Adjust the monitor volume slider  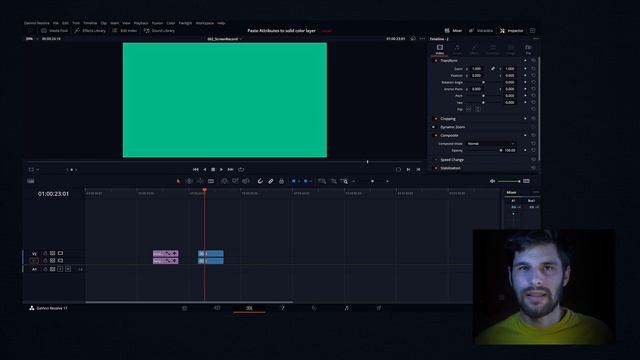(509, 181)
